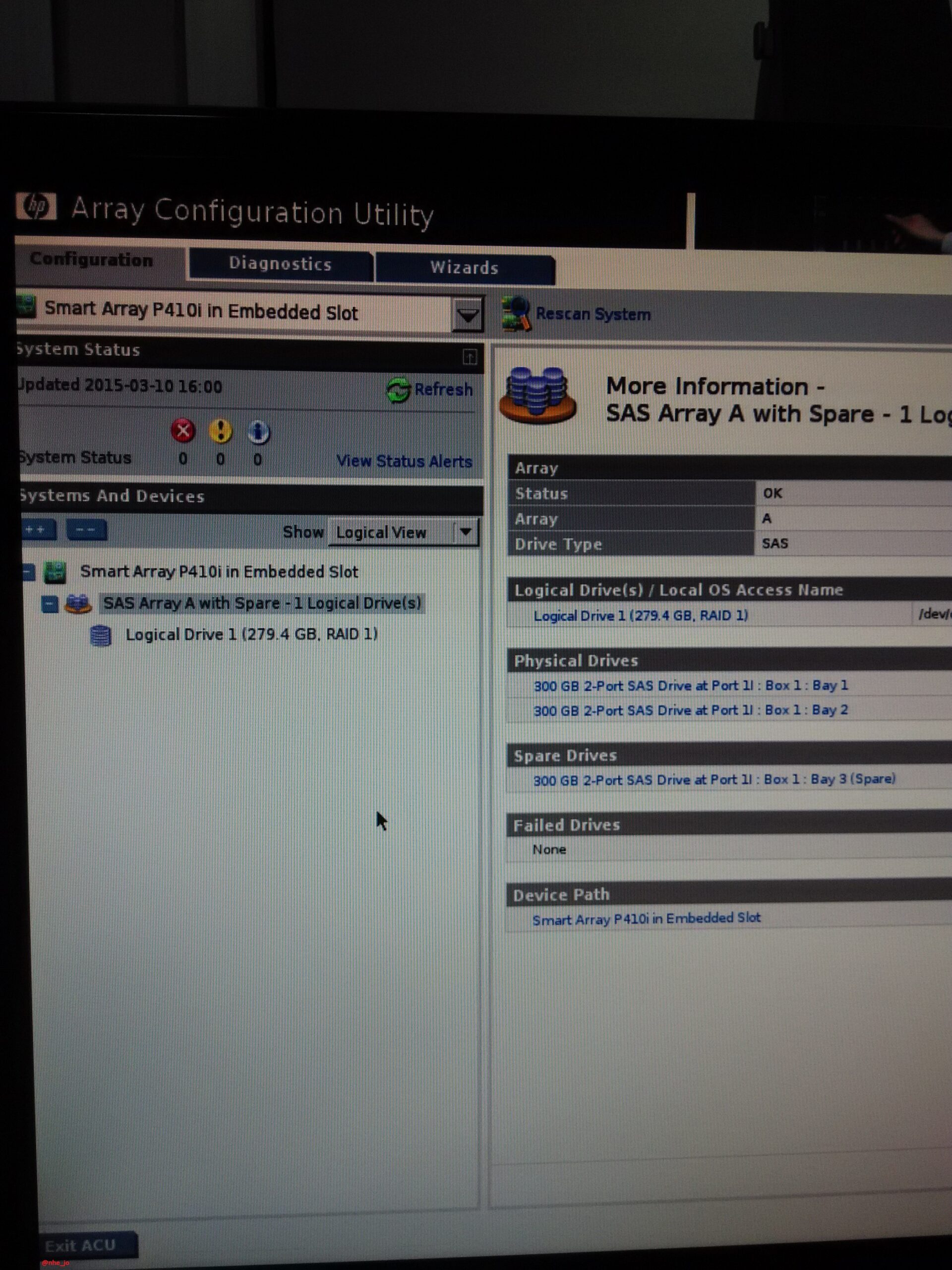The height and width of the screenshot is (1270, 952).
Task: Click the Physical Drives section header
Action: coord(729,660)
